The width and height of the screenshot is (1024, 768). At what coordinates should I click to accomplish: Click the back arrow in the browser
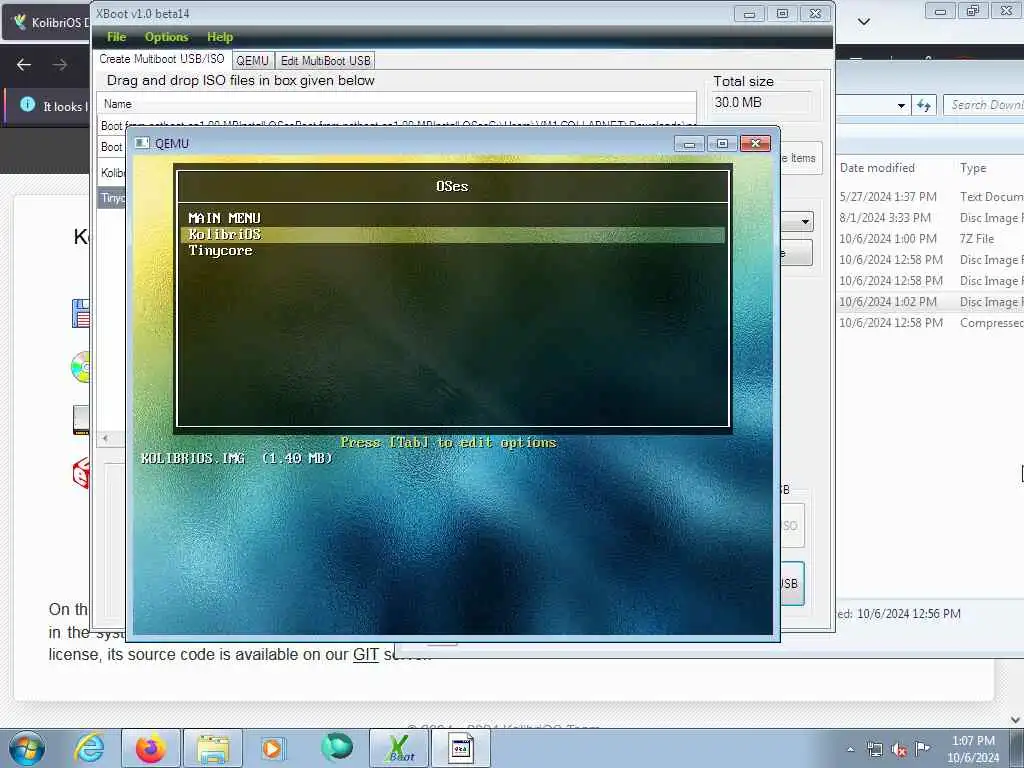[x=24, y=65]
